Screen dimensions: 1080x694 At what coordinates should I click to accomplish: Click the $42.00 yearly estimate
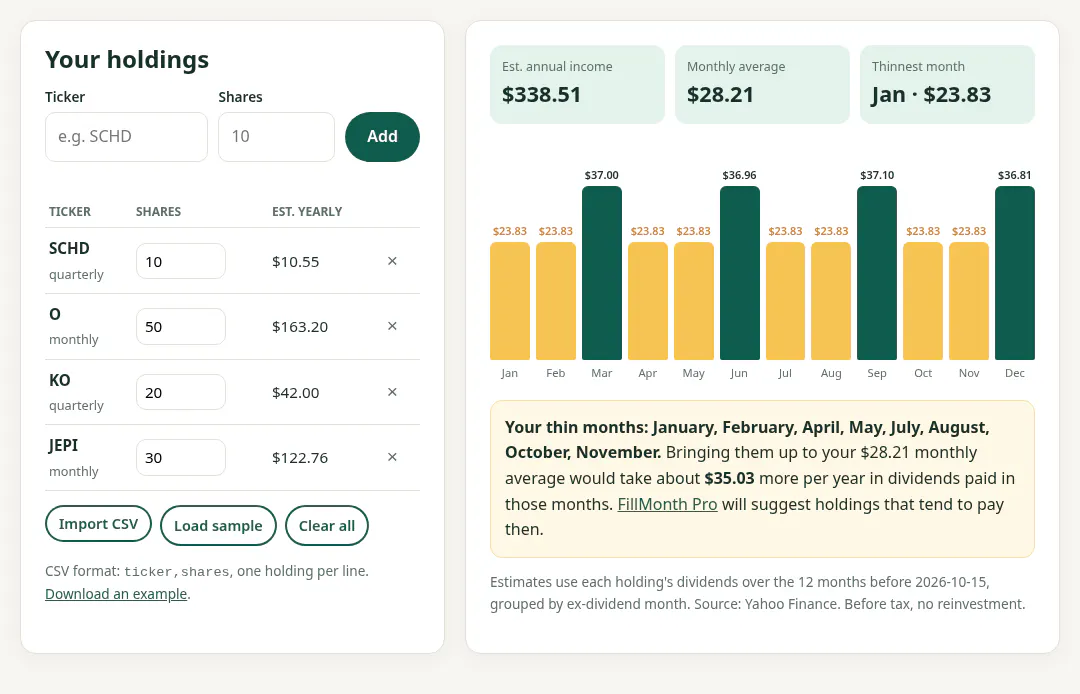point(295,392)
